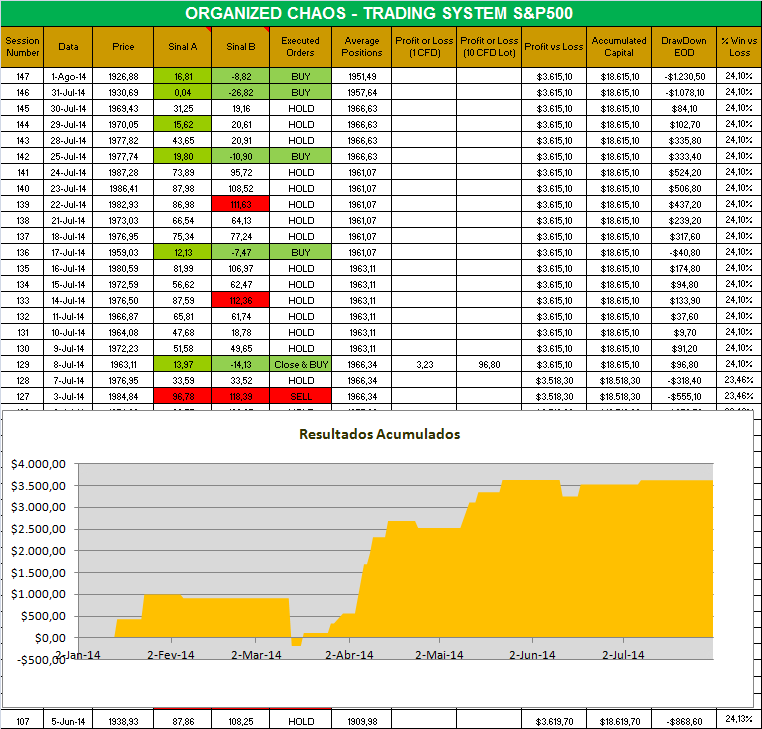
Task: Select the $4.000,00 axis label
Action: point(38,464)
